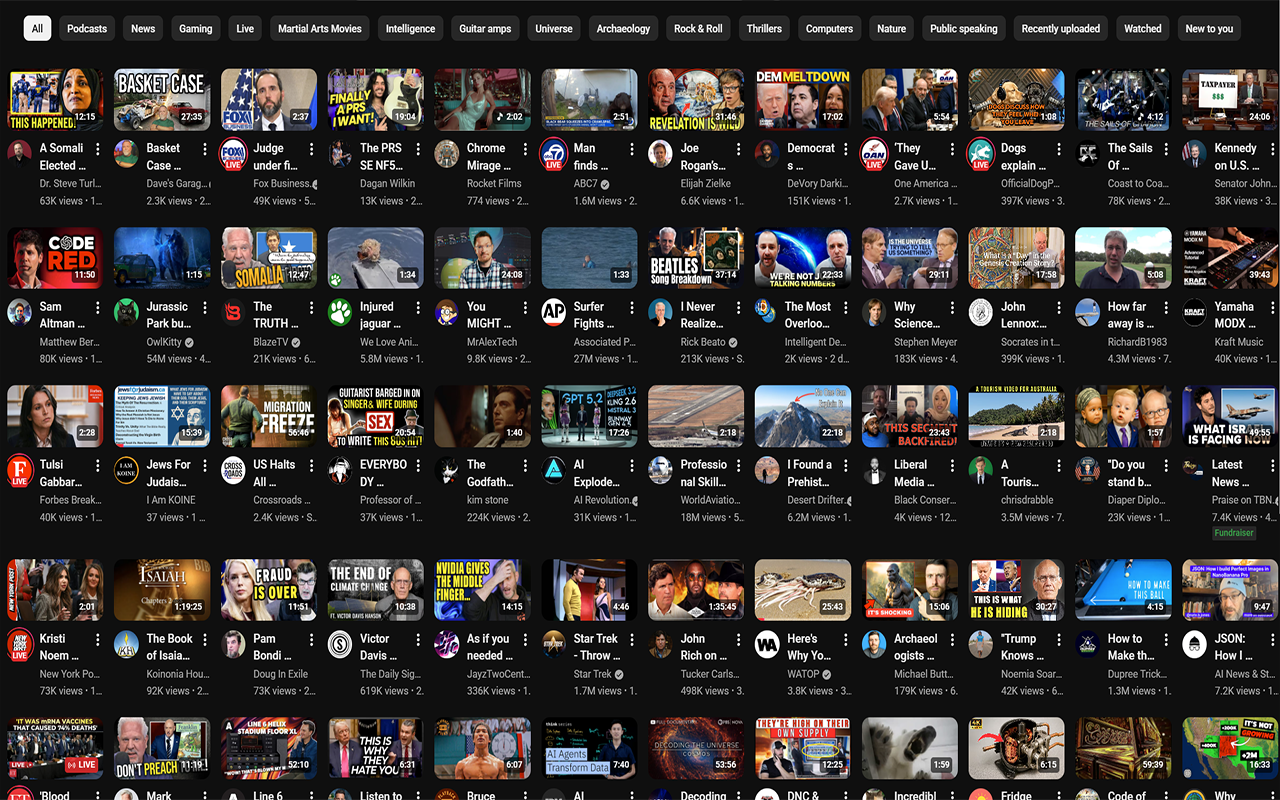
Task: Open ABC7 channel avatar icon
Action: pyautogui.click(x=553, y=154)
